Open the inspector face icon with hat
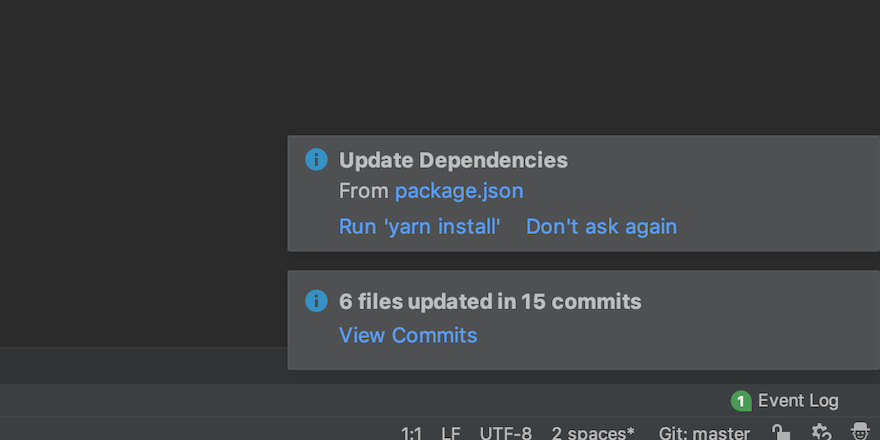 coord(860,432)
